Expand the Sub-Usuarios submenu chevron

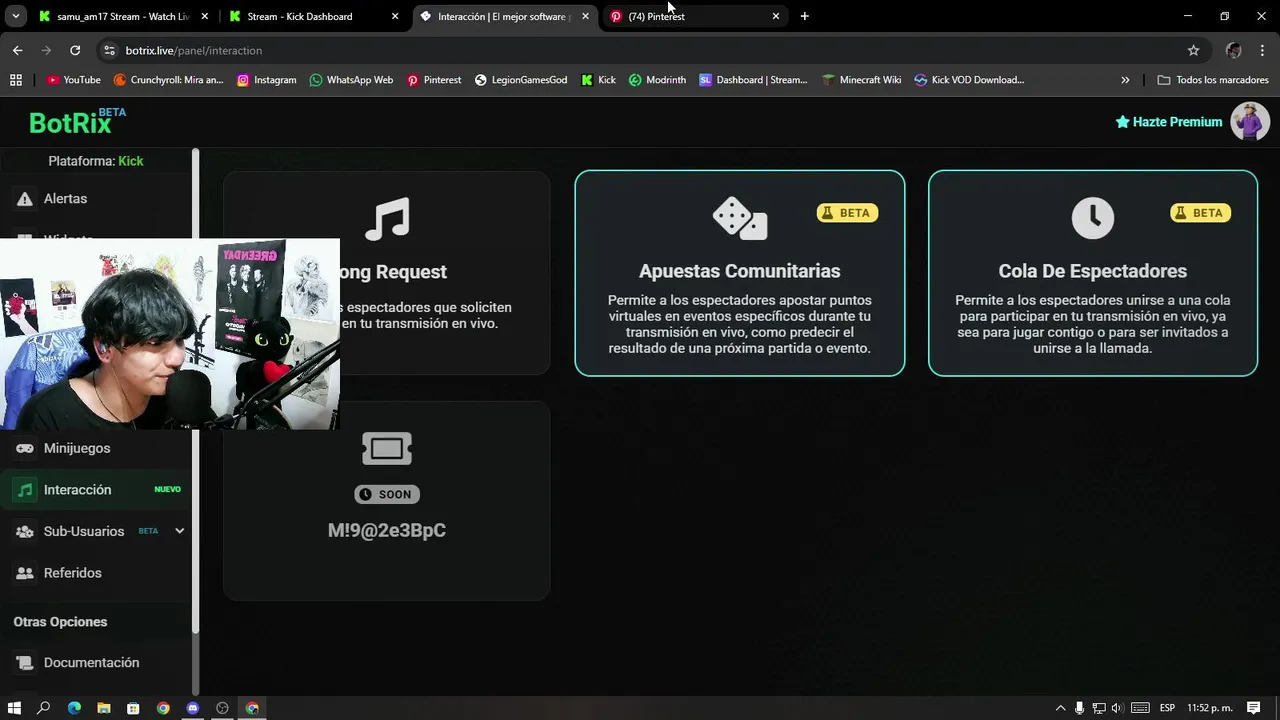click(180, 531)
